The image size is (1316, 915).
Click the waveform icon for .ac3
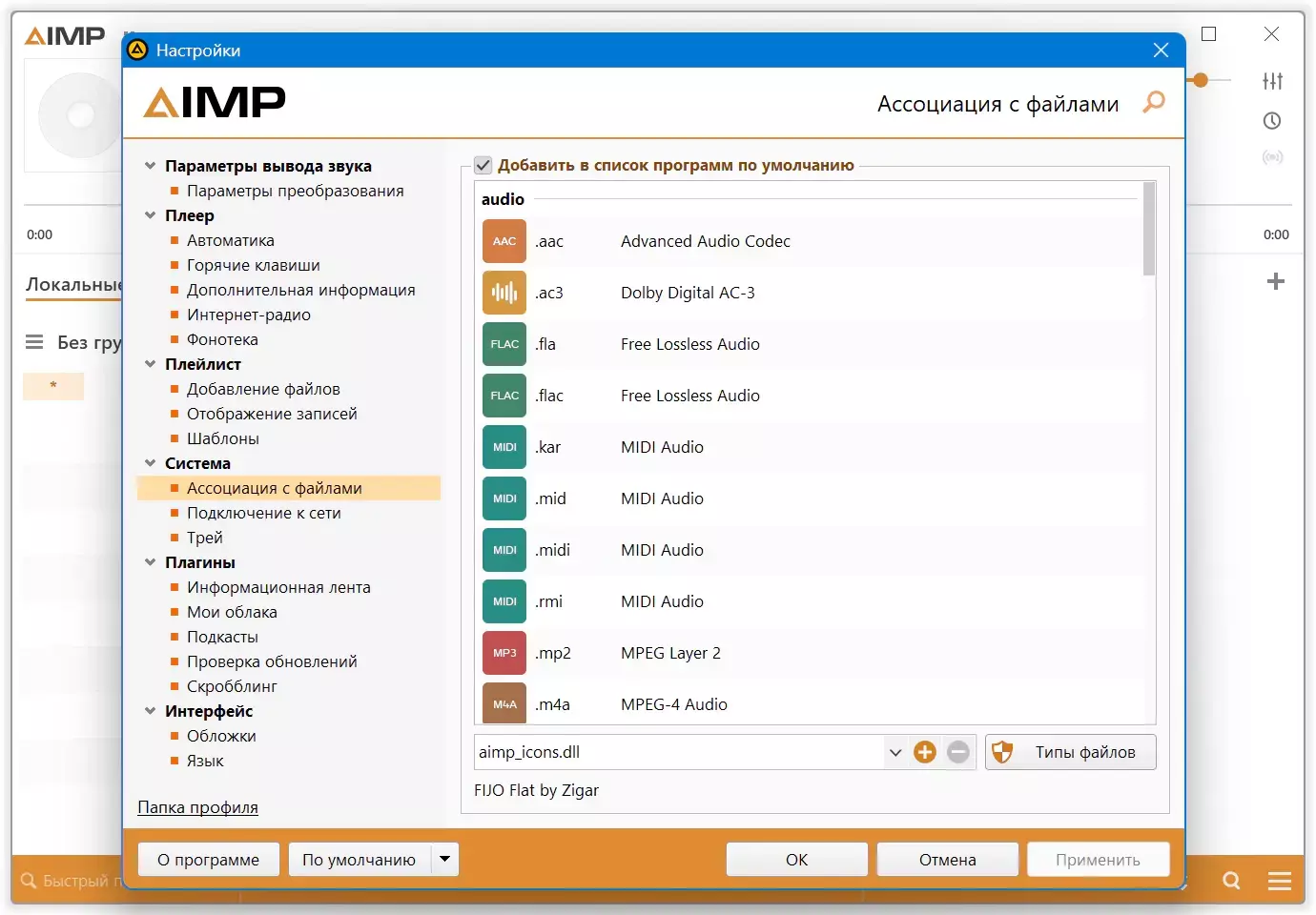coord(504,293)
